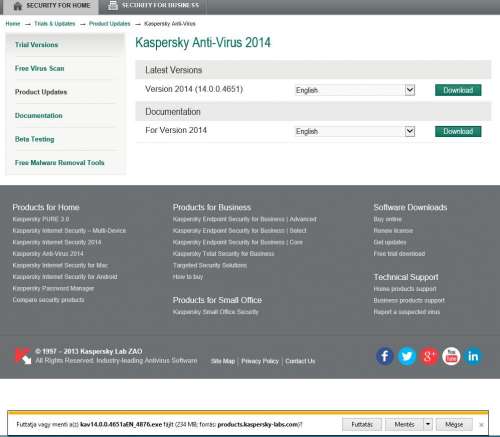Open Trial Versions in sidebar
Screen dimensions: 500x437
pyautogui.click(x=36, y=45)
